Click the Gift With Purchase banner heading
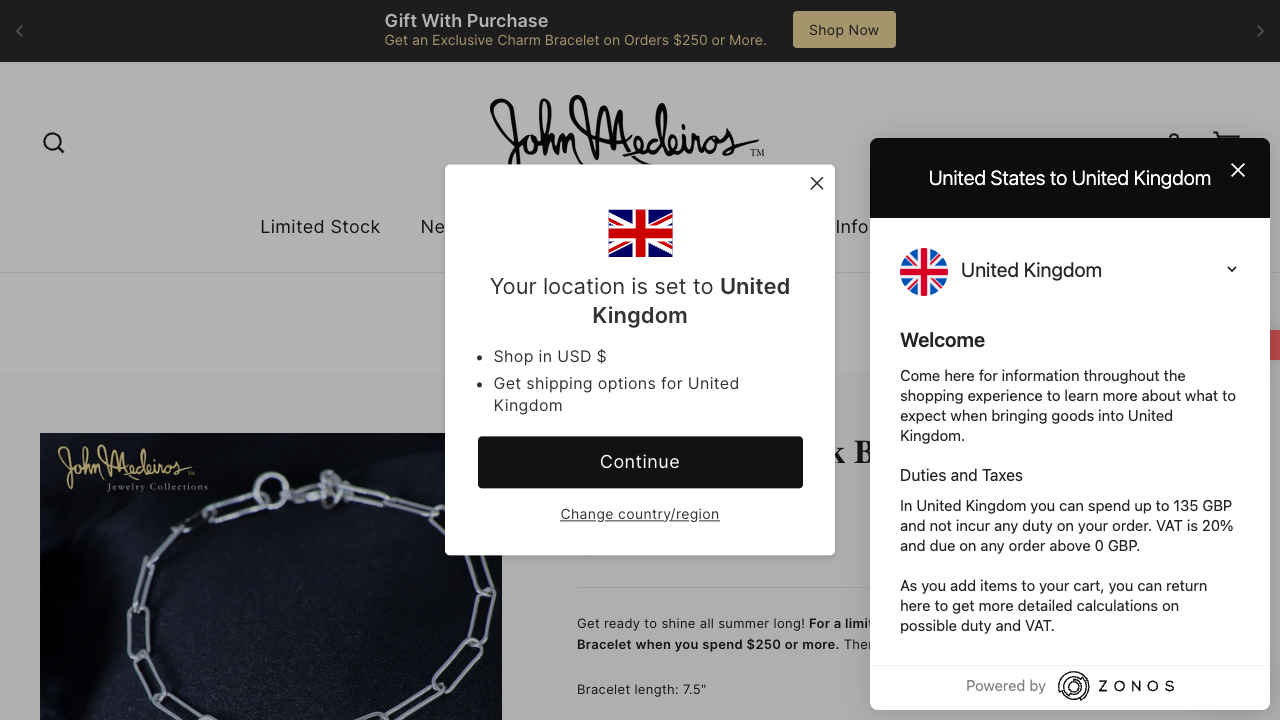 click(466, 20)
